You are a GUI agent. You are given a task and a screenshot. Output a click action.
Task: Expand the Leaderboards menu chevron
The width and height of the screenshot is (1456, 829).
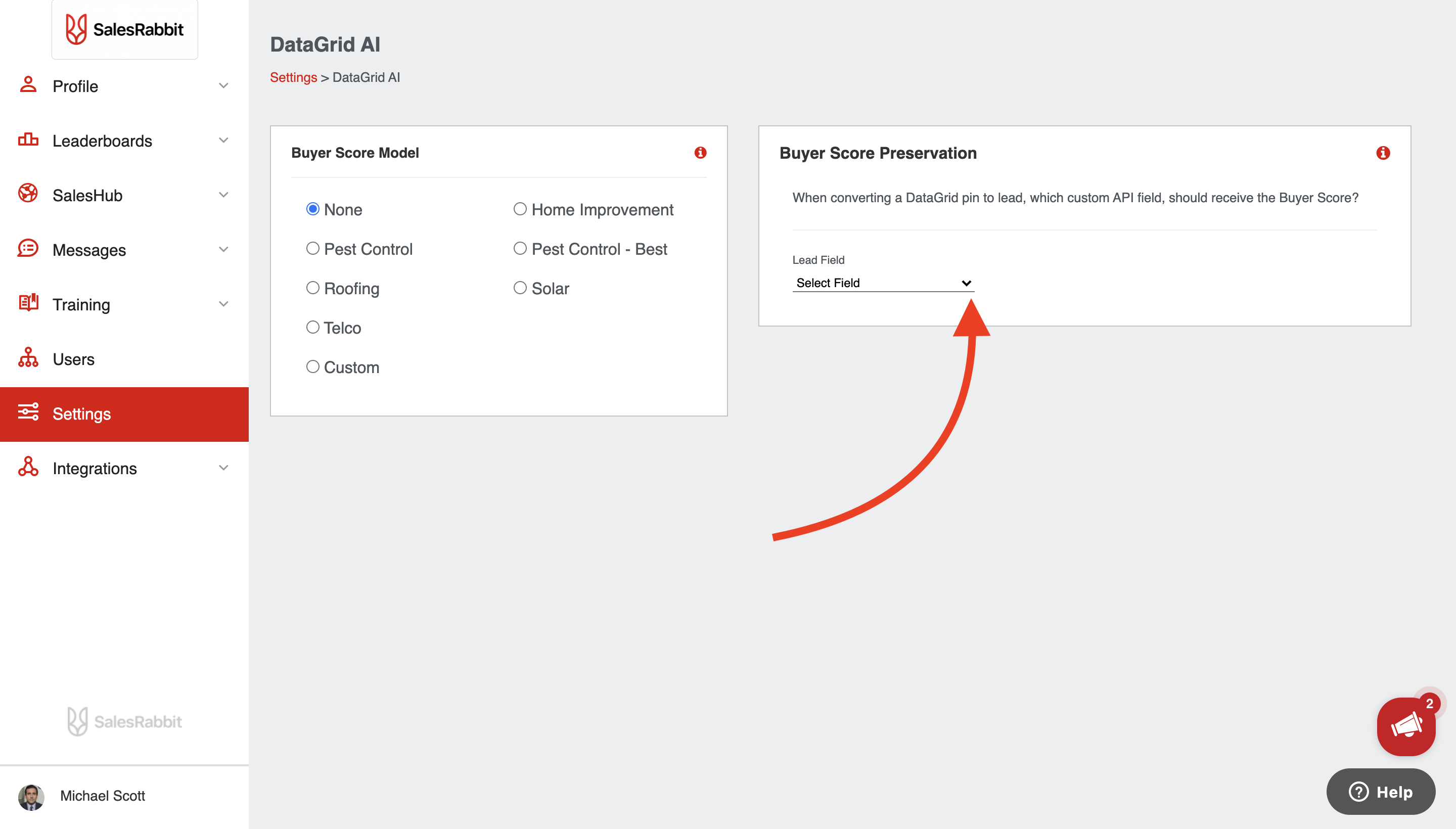[x=224, y=140]
